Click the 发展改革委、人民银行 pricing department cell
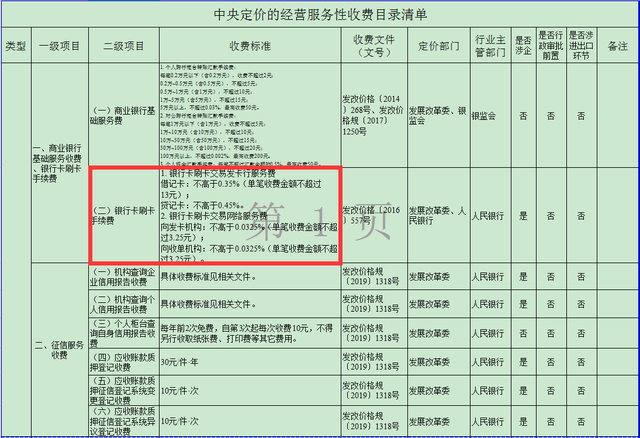Screen dimensions: 640x438 click(x=438, y=215)
